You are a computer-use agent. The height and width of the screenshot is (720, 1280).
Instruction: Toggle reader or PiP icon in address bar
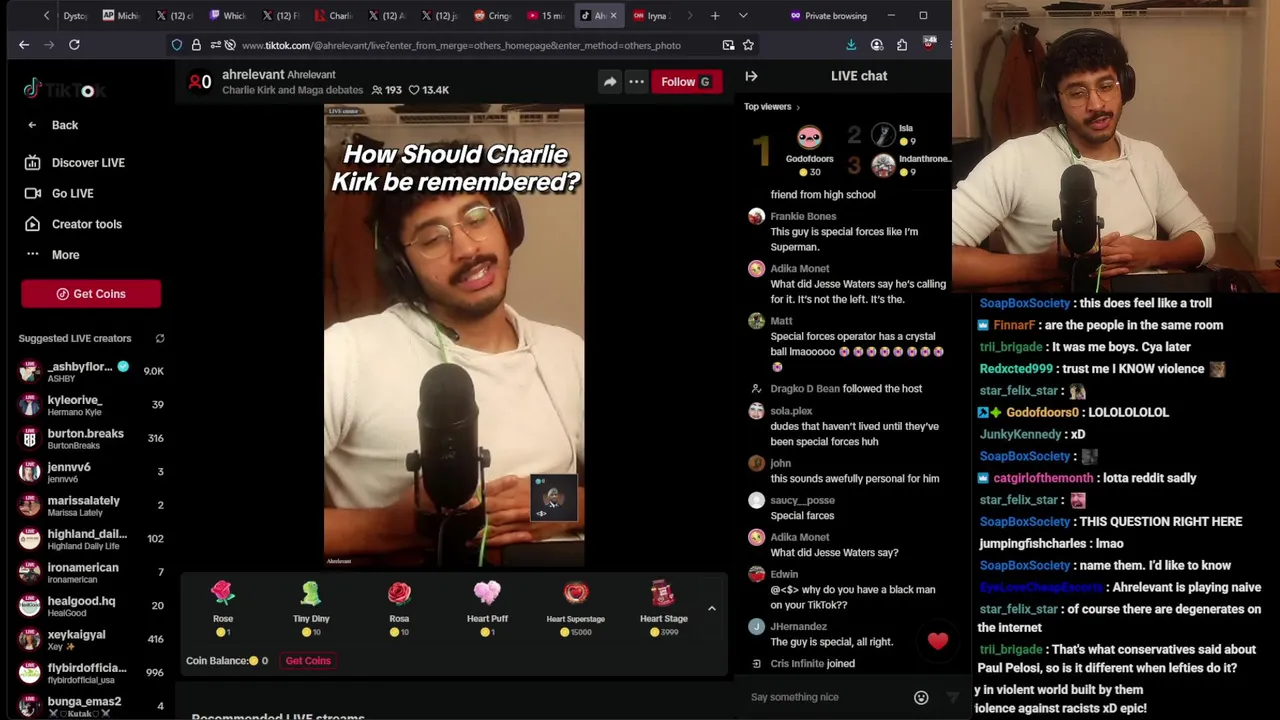[728, 45]
